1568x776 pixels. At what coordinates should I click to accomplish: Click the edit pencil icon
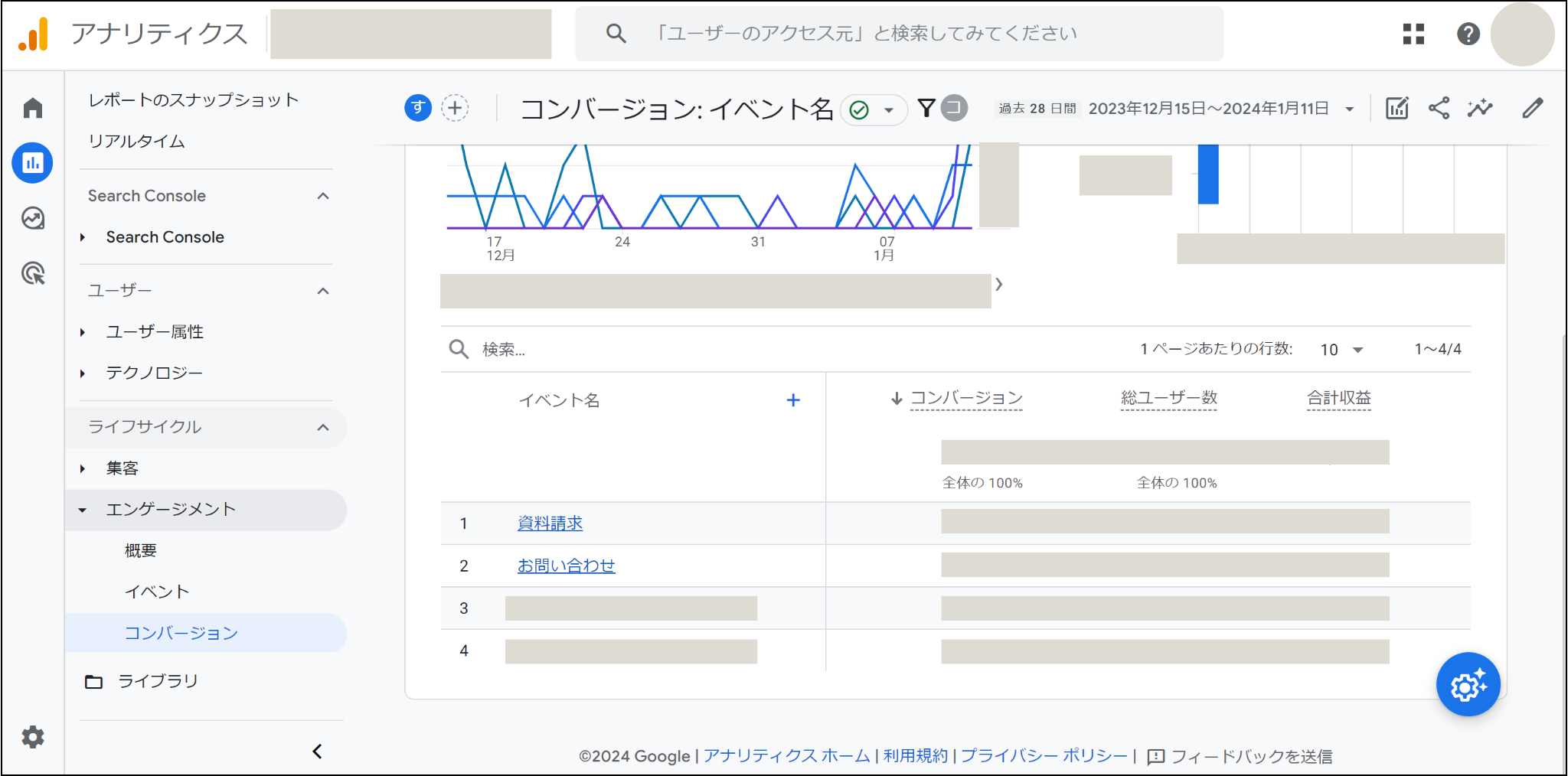point(1532,108)
